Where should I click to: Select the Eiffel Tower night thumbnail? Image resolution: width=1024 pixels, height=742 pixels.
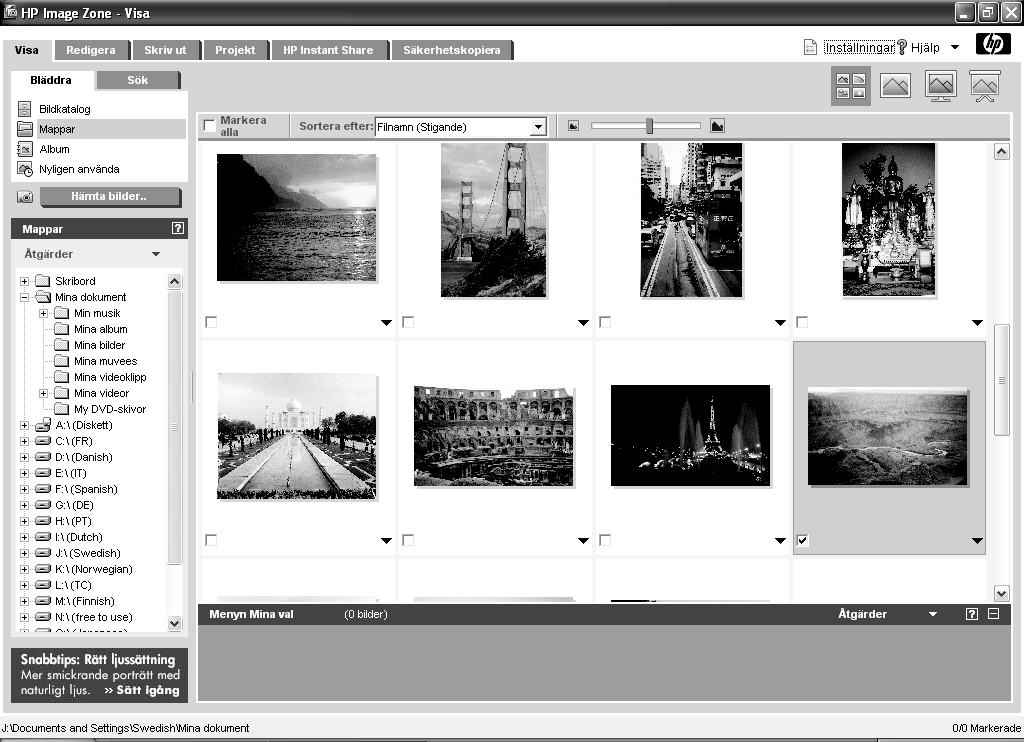point(690,436)
